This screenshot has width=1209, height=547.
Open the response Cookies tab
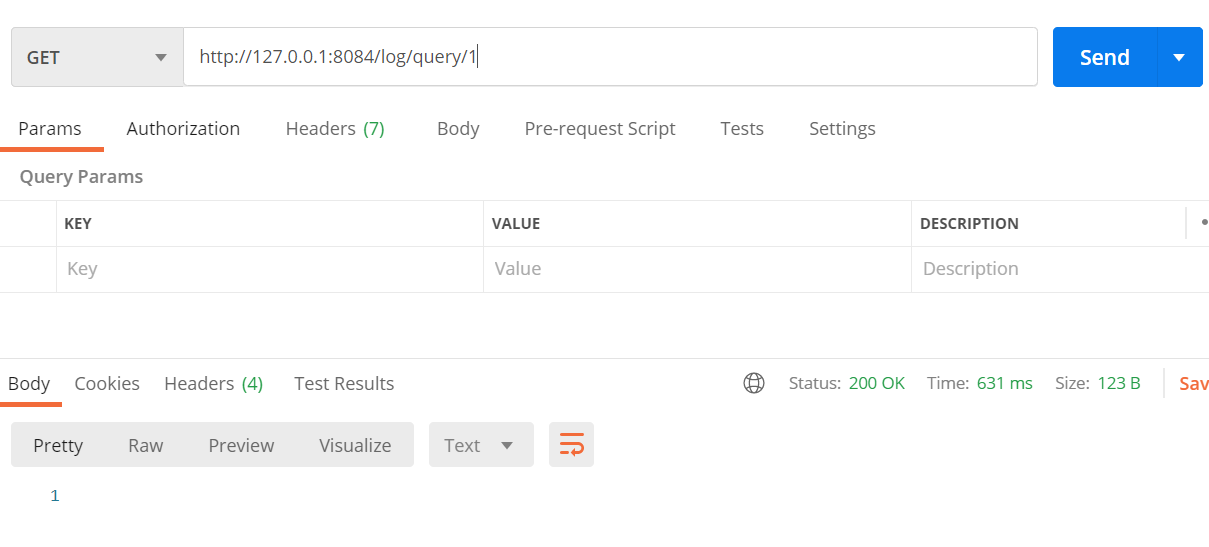[107, 383]
